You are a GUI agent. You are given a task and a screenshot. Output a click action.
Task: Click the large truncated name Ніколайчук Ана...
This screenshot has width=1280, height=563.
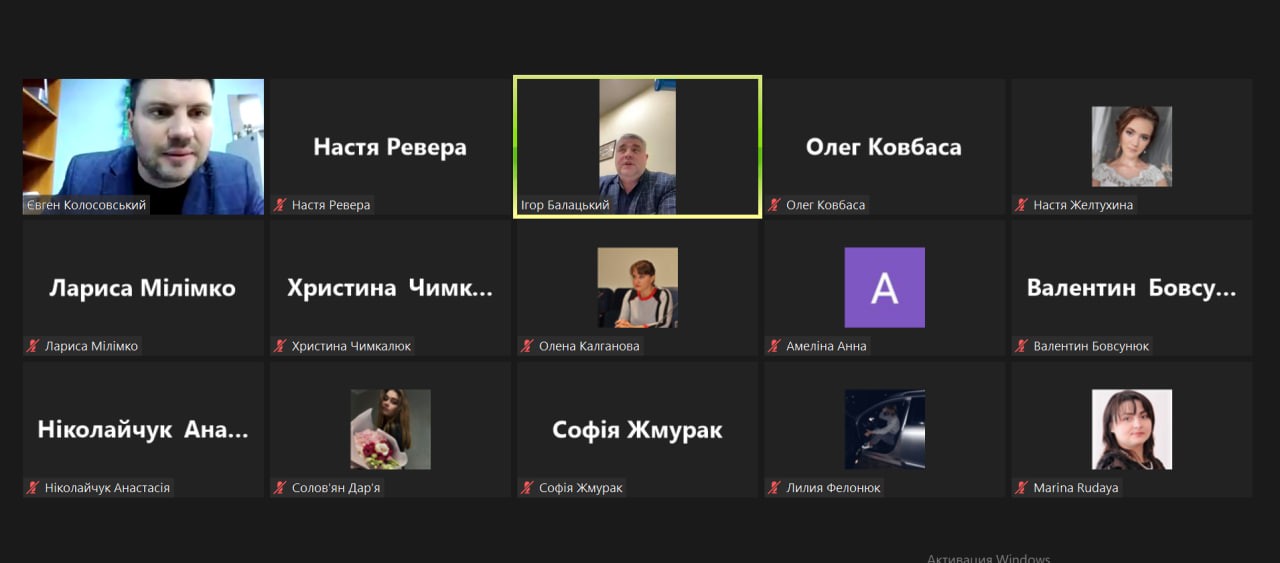click(x=143, y=430)
